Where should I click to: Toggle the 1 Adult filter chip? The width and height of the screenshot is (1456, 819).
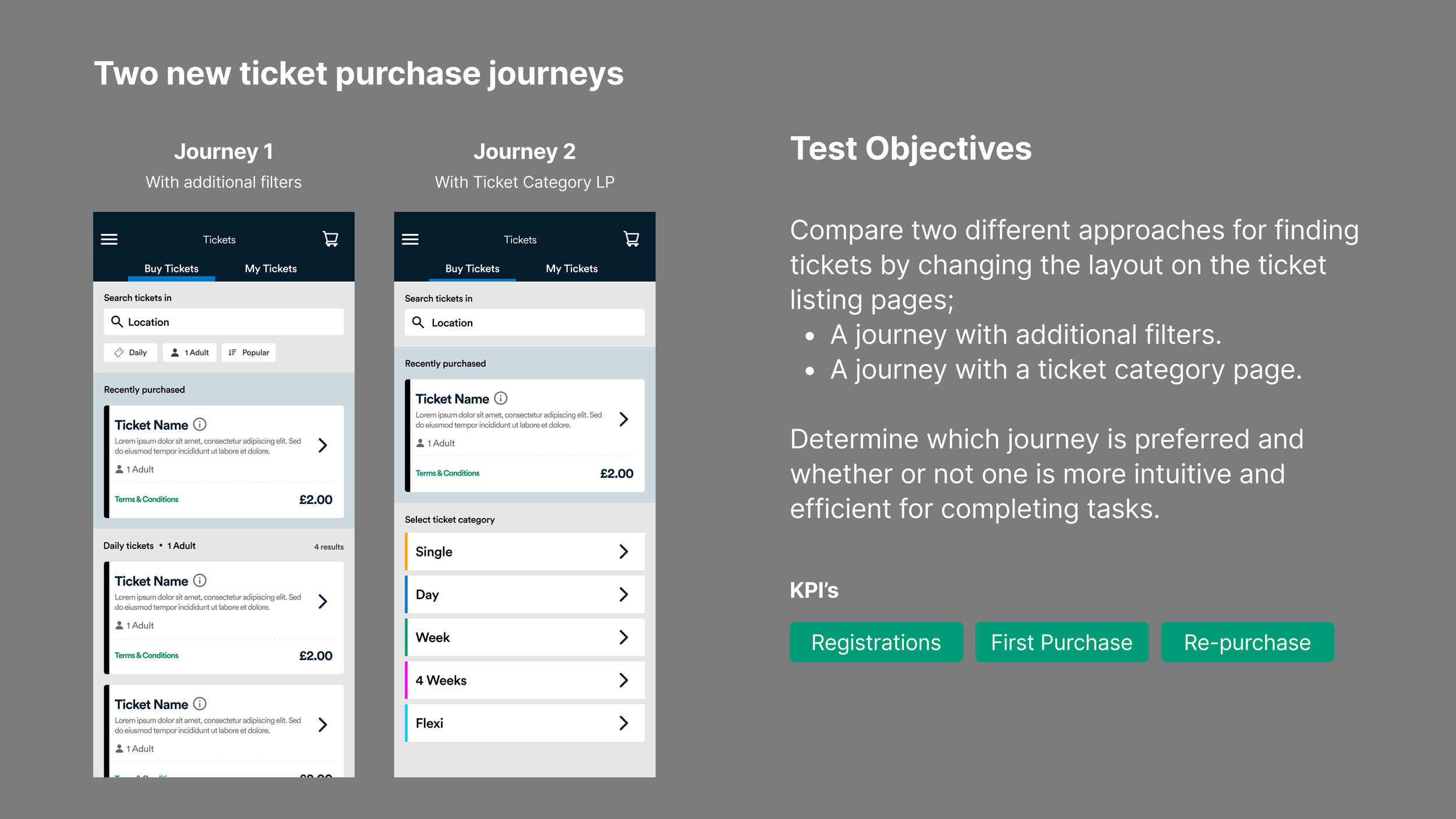pyautogui.click(x=190, y=352)
